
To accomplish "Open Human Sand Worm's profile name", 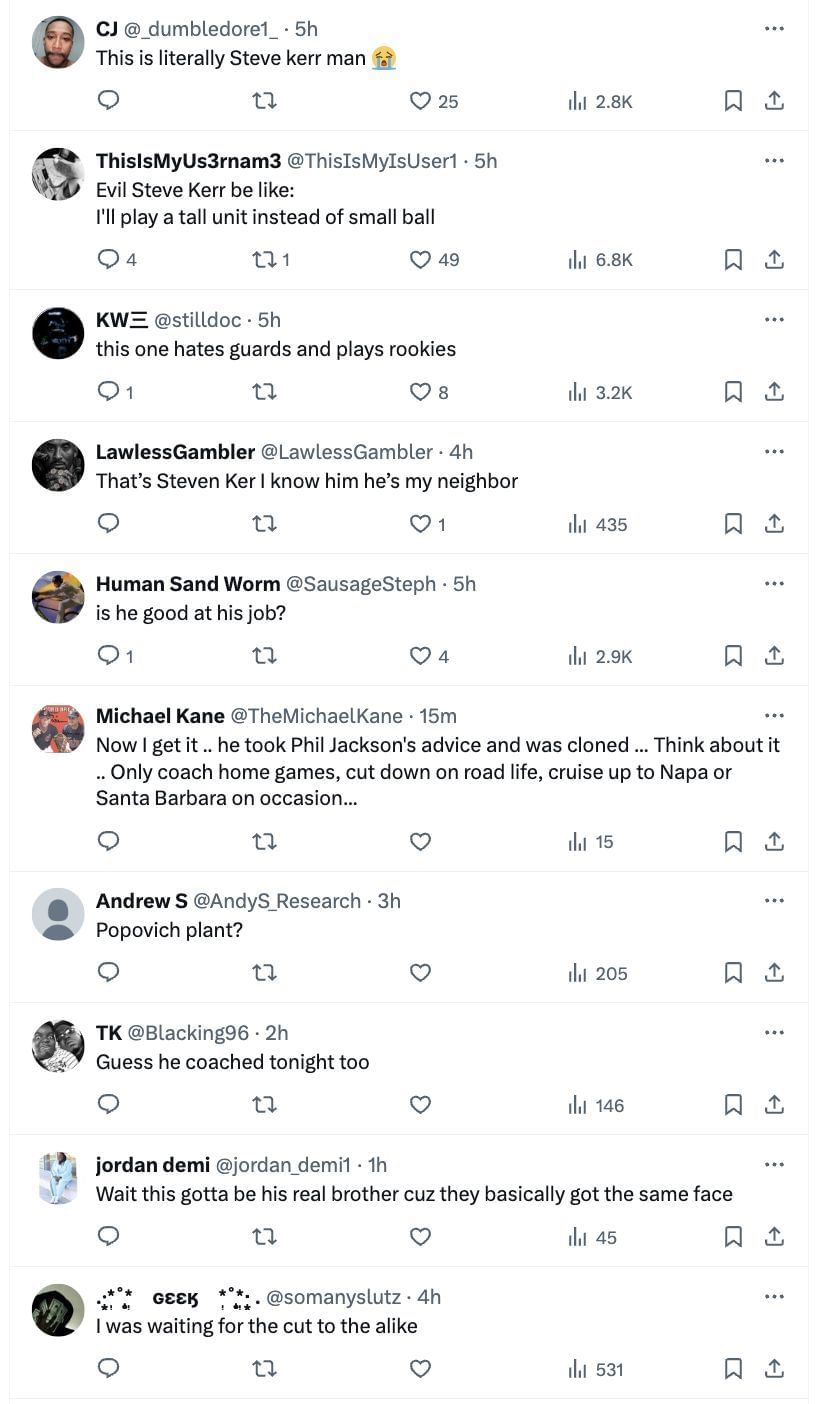I will point(188,584).
